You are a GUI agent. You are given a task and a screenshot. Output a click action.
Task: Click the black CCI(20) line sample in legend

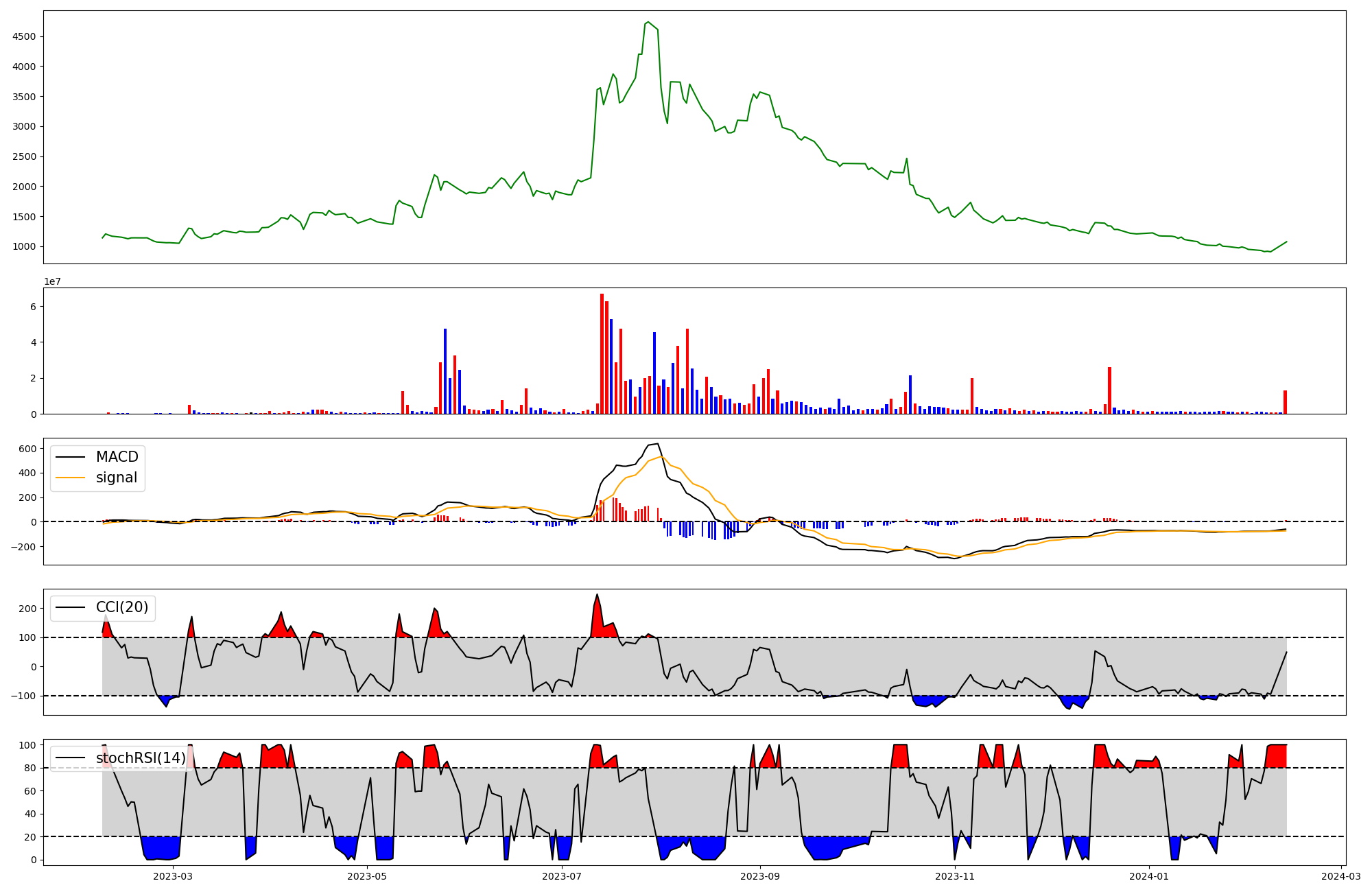(71, 608)
